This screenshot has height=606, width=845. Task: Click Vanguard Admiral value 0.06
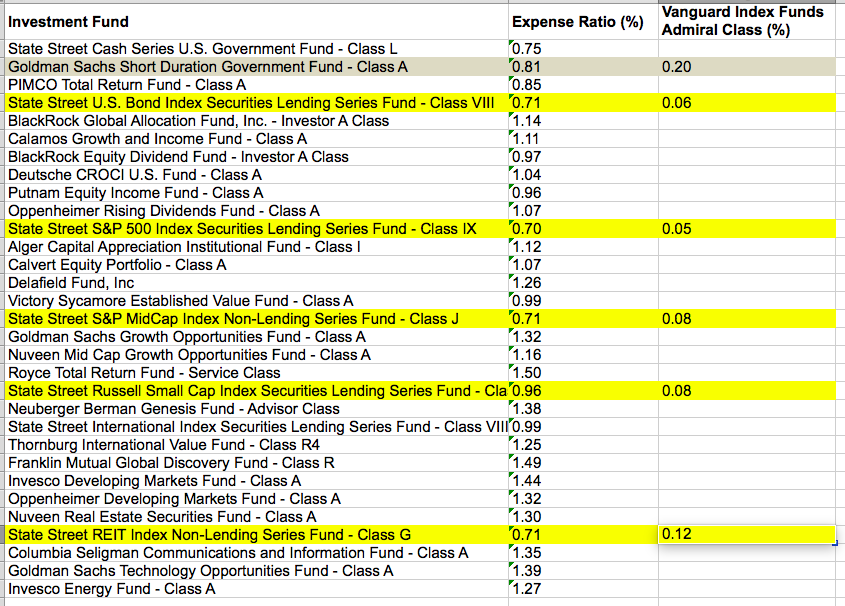coord(747,103)
